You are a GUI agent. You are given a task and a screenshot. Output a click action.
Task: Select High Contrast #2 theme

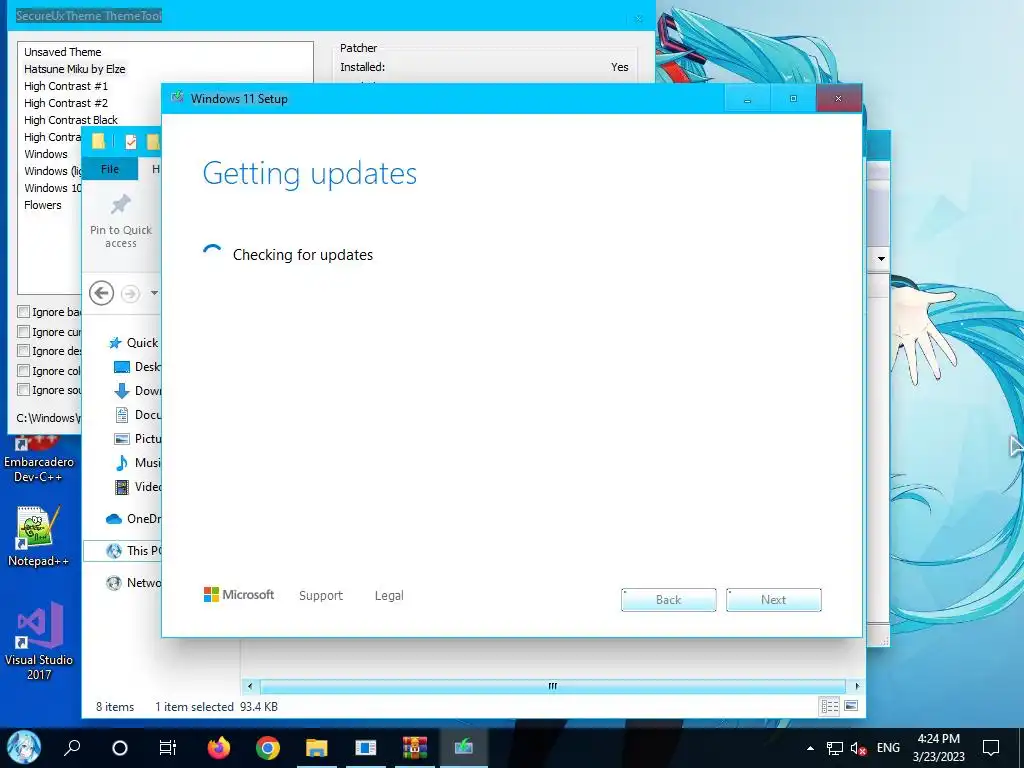click(66, 103)
